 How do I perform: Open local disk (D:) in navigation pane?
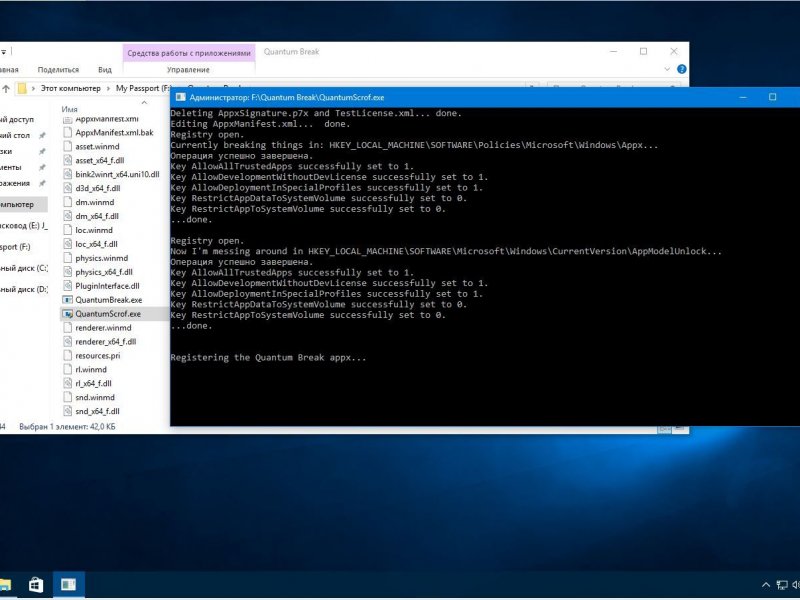point(24,289)
